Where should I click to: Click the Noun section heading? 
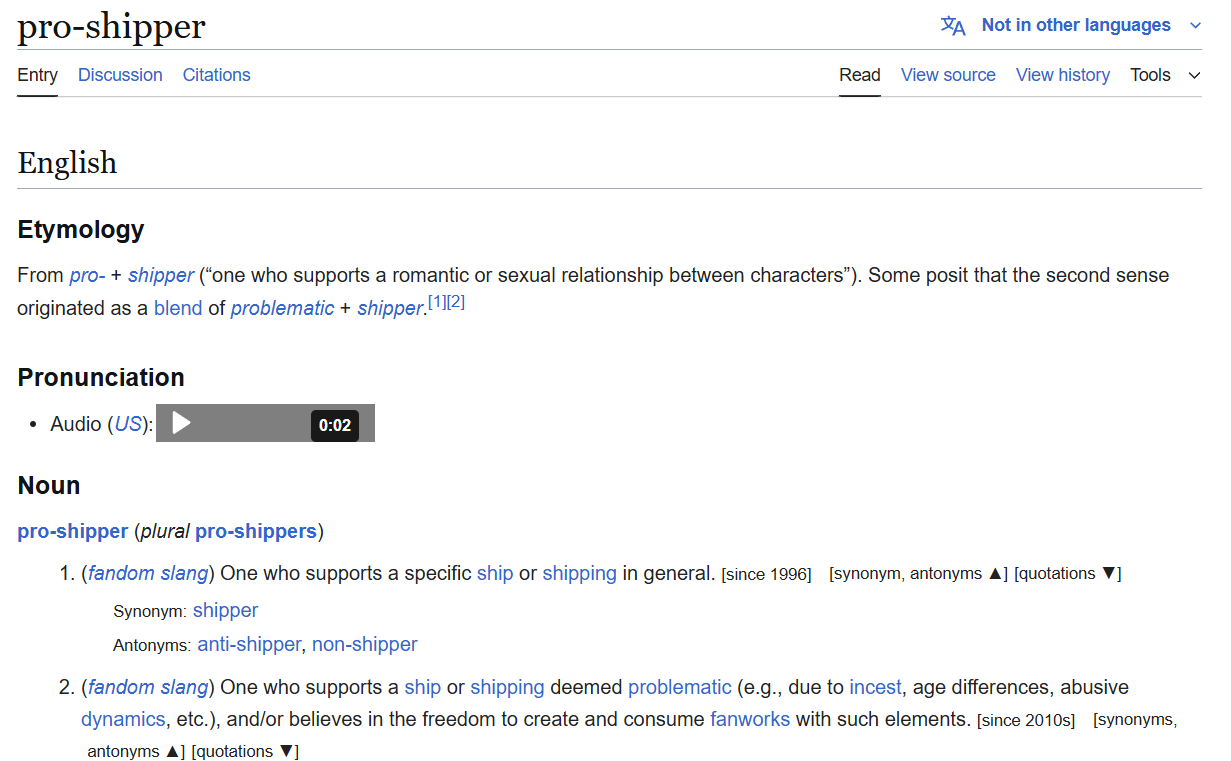[x=49, y=486]
